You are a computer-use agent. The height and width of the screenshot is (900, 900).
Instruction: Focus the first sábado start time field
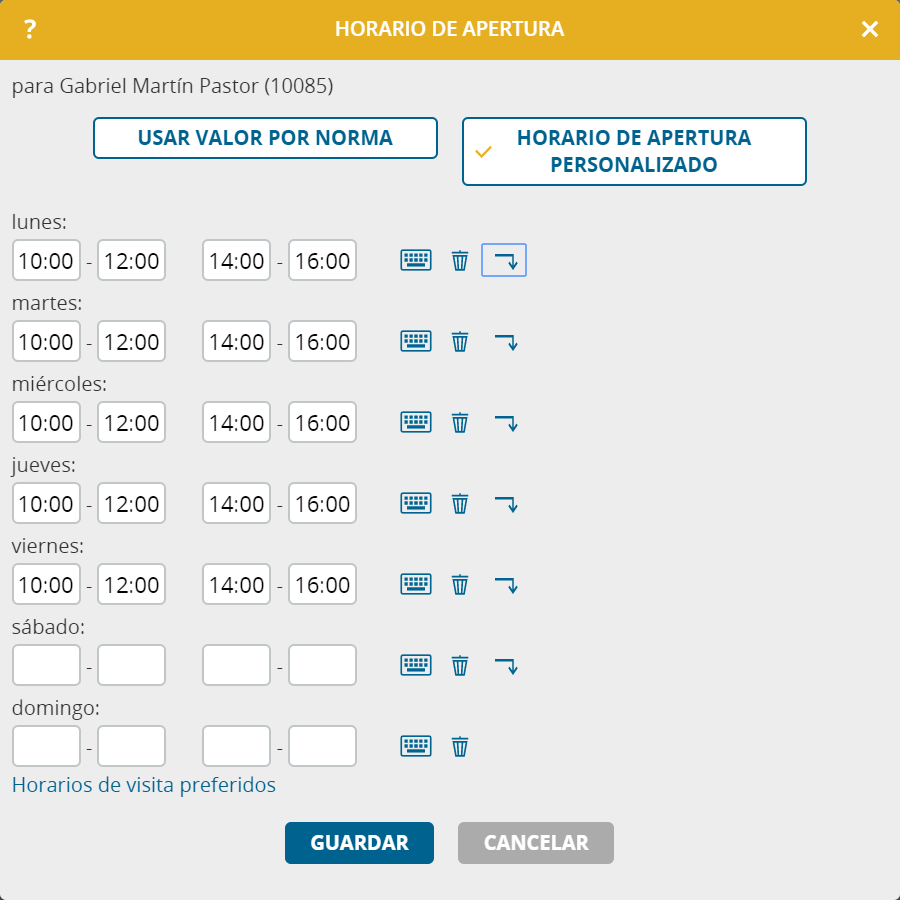pos(46,665)
